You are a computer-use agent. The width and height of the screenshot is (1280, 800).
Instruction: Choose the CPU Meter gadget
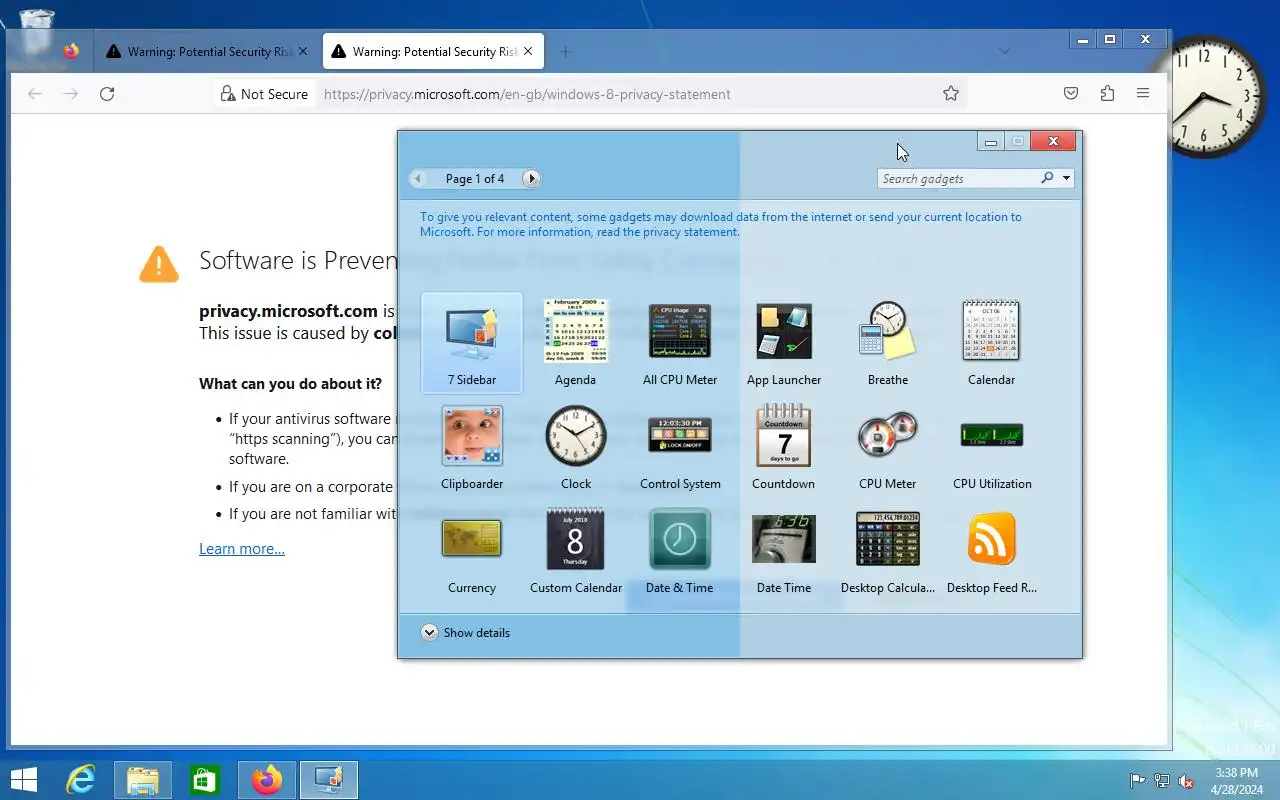tap(888, 447)
